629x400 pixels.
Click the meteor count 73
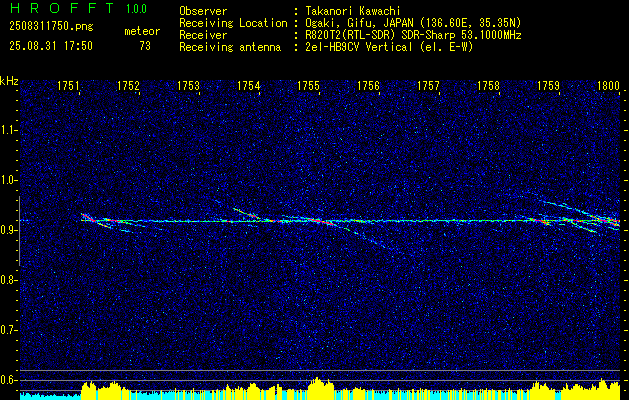(145, 46)
